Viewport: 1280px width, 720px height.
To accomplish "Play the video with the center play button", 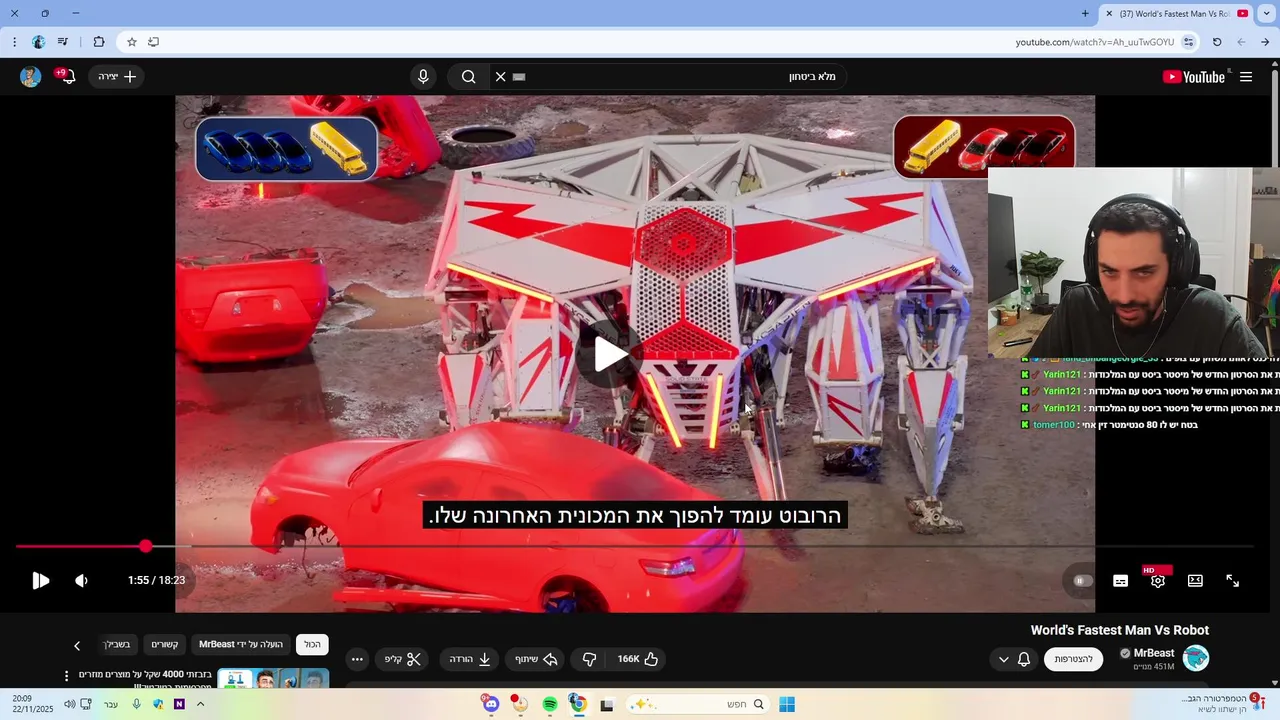I will click(611, 354).
